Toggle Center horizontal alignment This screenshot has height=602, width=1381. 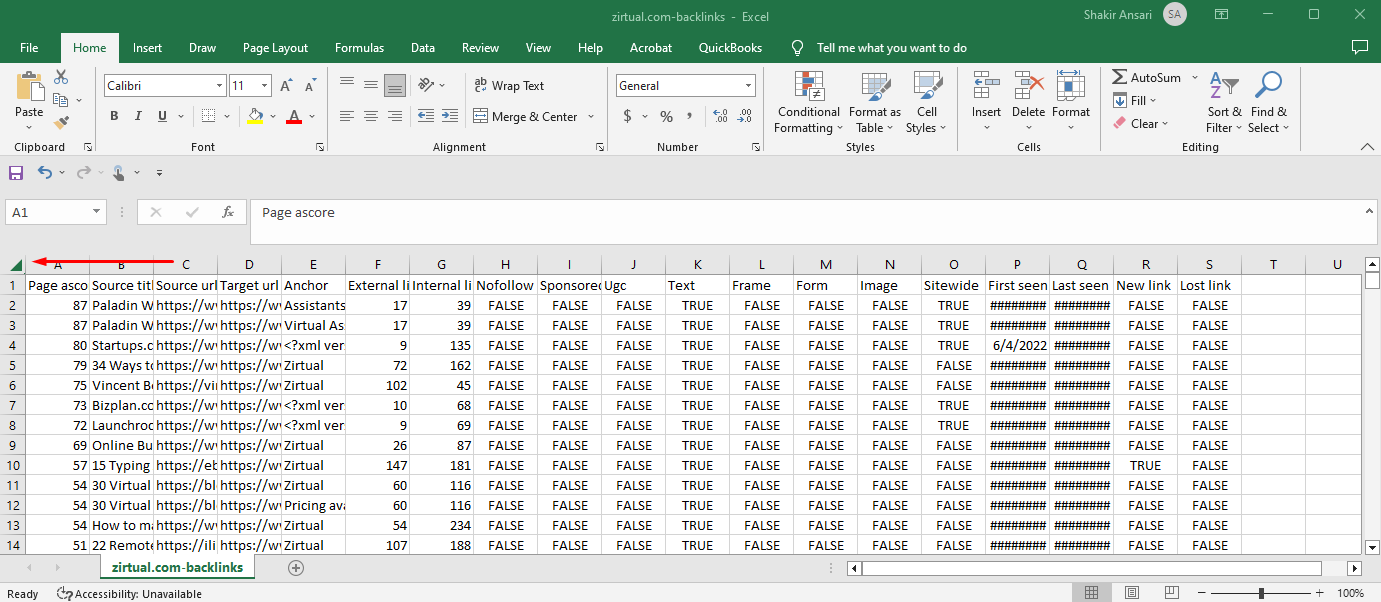(371, 116)
